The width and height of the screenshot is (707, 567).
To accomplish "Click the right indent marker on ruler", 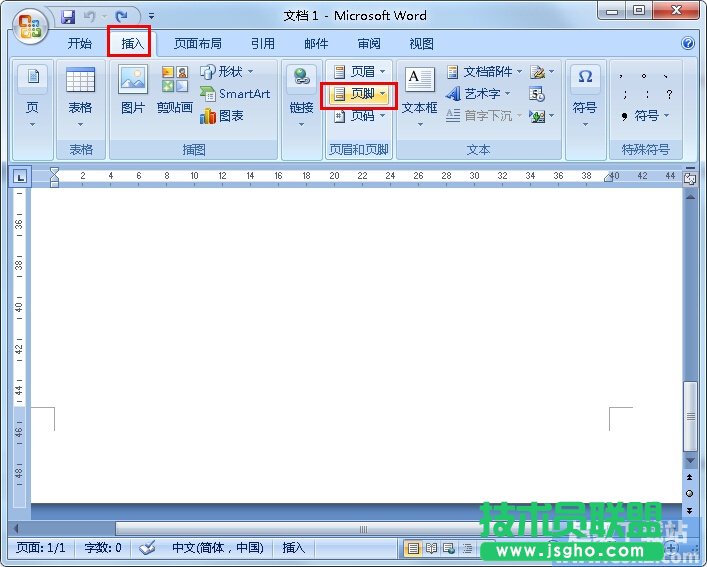I will point(608,178).
